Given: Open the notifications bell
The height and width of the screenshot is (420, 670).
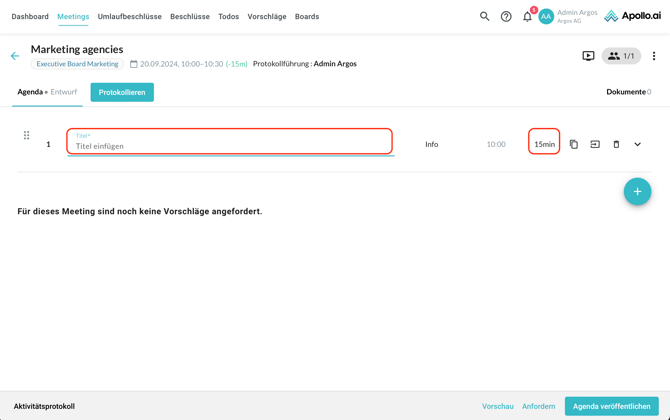Looking at the screenshot, I should point(527,16).
